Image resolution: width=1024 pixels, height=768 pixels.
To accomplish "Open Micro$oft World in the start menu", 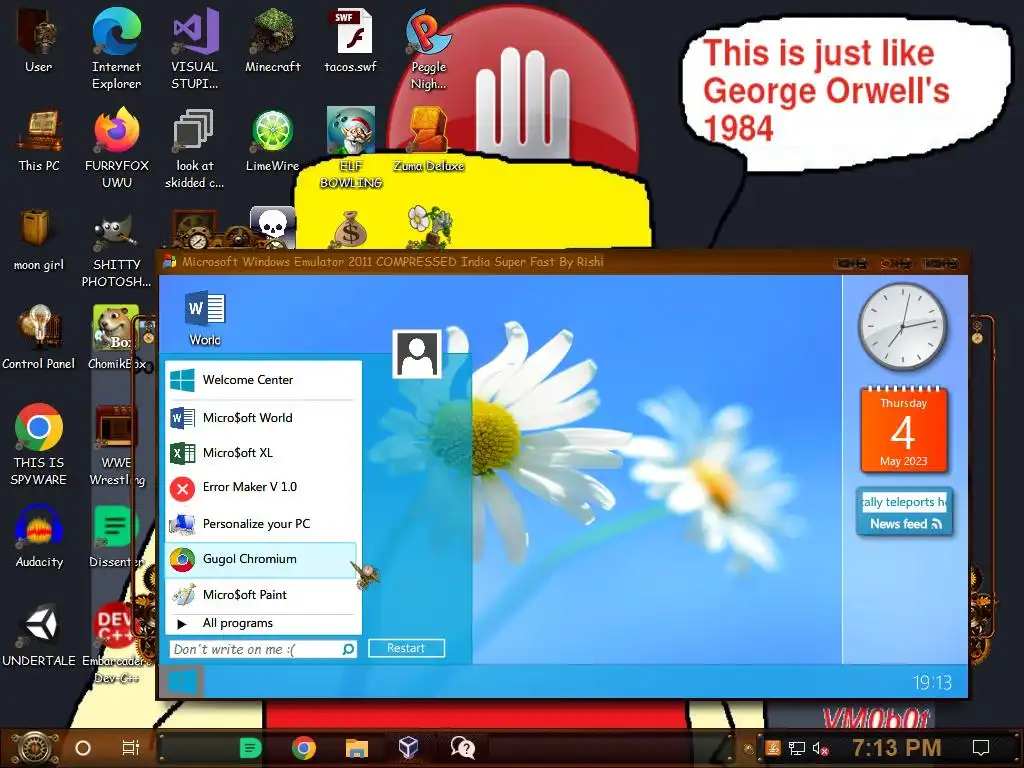I will point(263,417).
